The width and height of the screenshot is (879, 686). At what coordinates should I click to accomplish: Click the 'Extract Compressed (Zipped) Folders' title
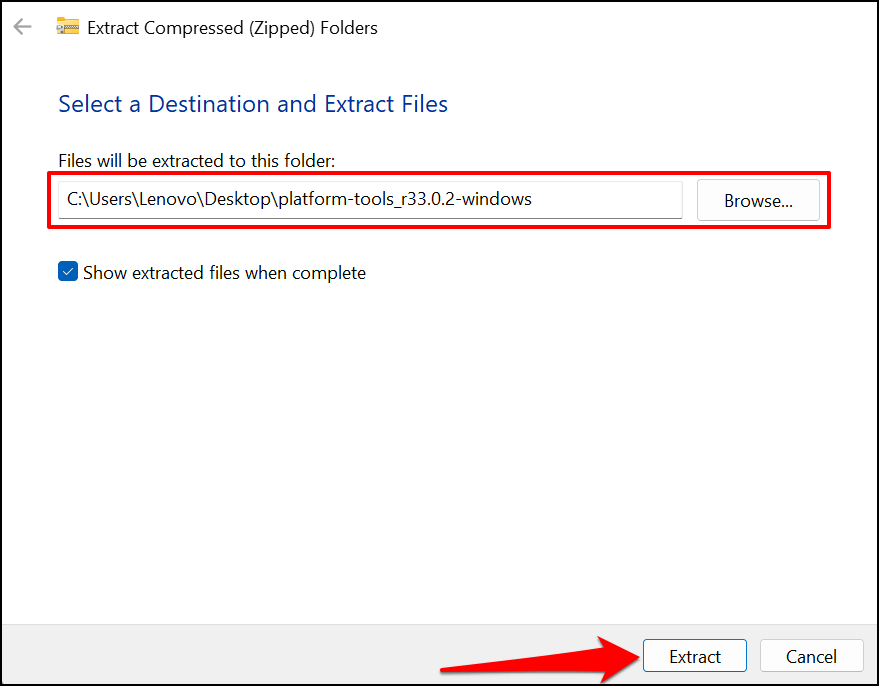pos(232,28)
